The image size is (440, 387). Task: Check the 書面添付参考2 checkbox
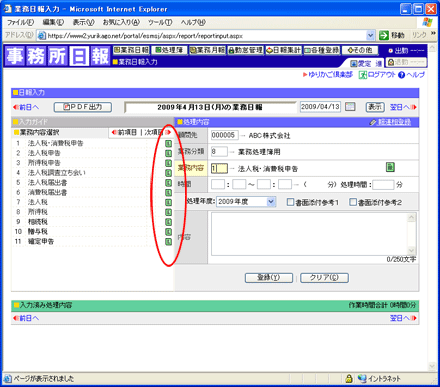(353, 202)
